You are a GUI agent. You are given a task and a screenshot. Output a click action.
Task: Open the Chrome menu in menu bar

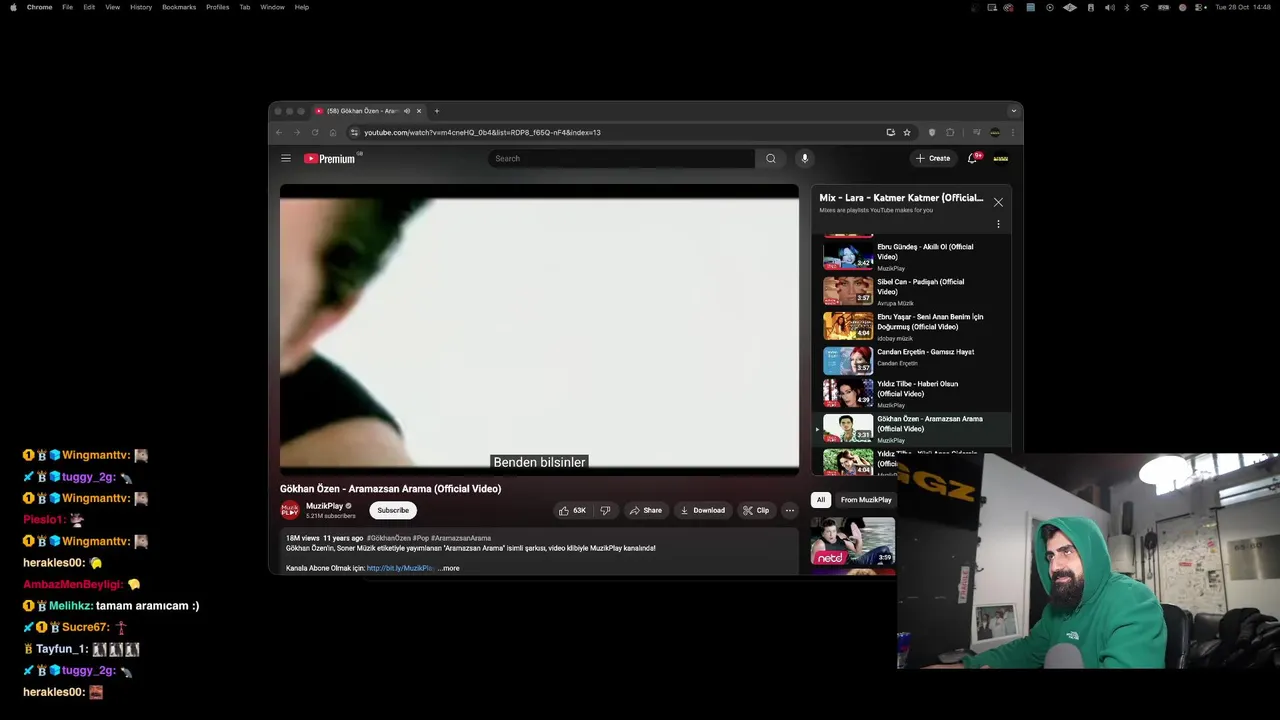(40, 7)
